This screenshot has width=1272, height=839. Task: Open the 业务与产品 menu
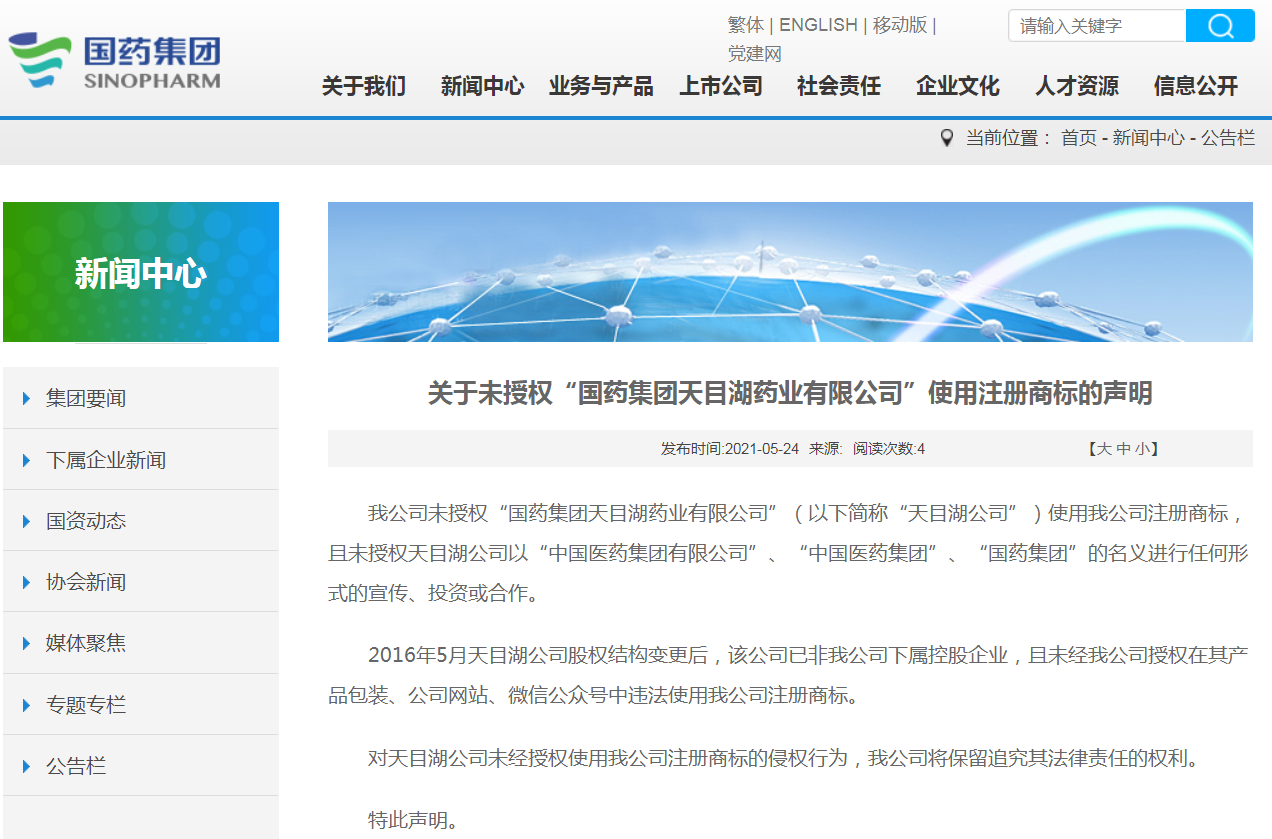pos(601,86)
